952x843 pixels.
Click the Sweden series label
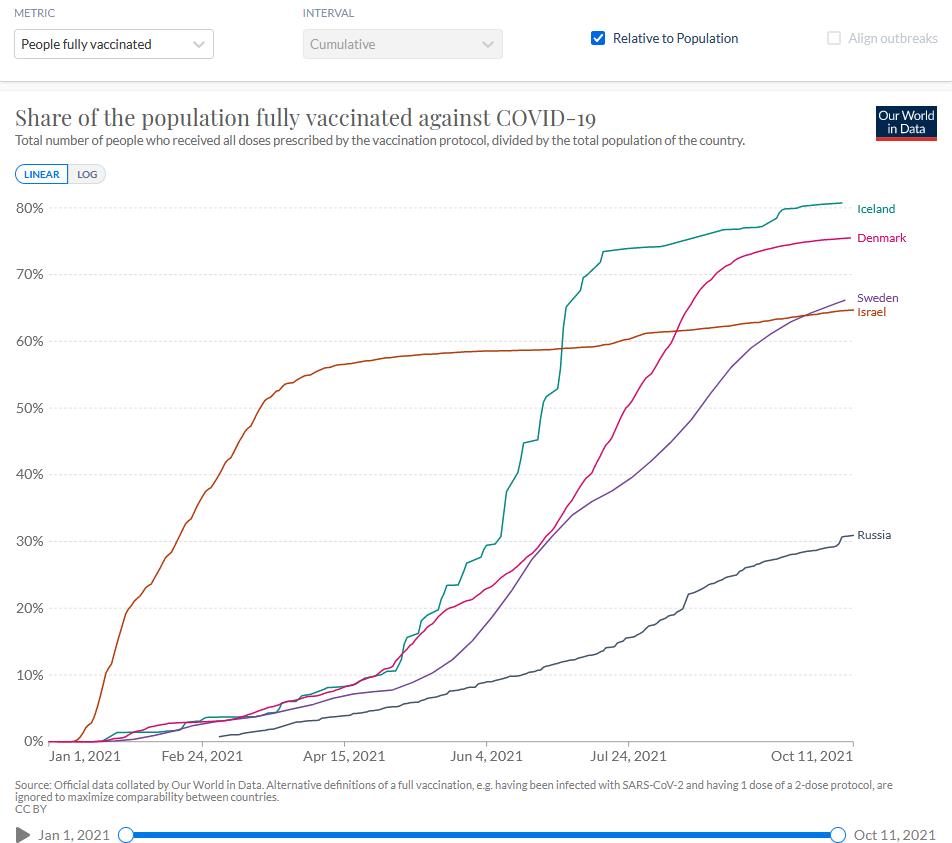[x=877, y=298]
